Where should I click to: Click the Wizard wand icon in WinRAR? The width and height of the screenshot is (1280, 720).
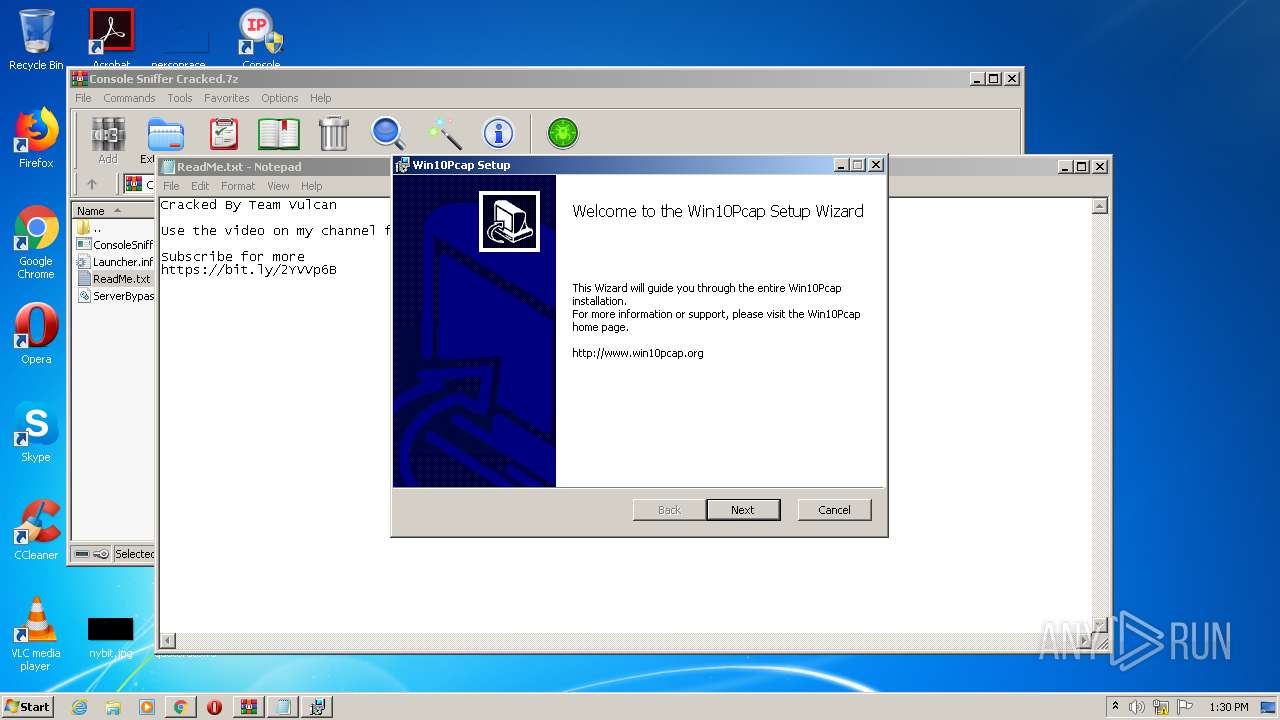point(444,134)
